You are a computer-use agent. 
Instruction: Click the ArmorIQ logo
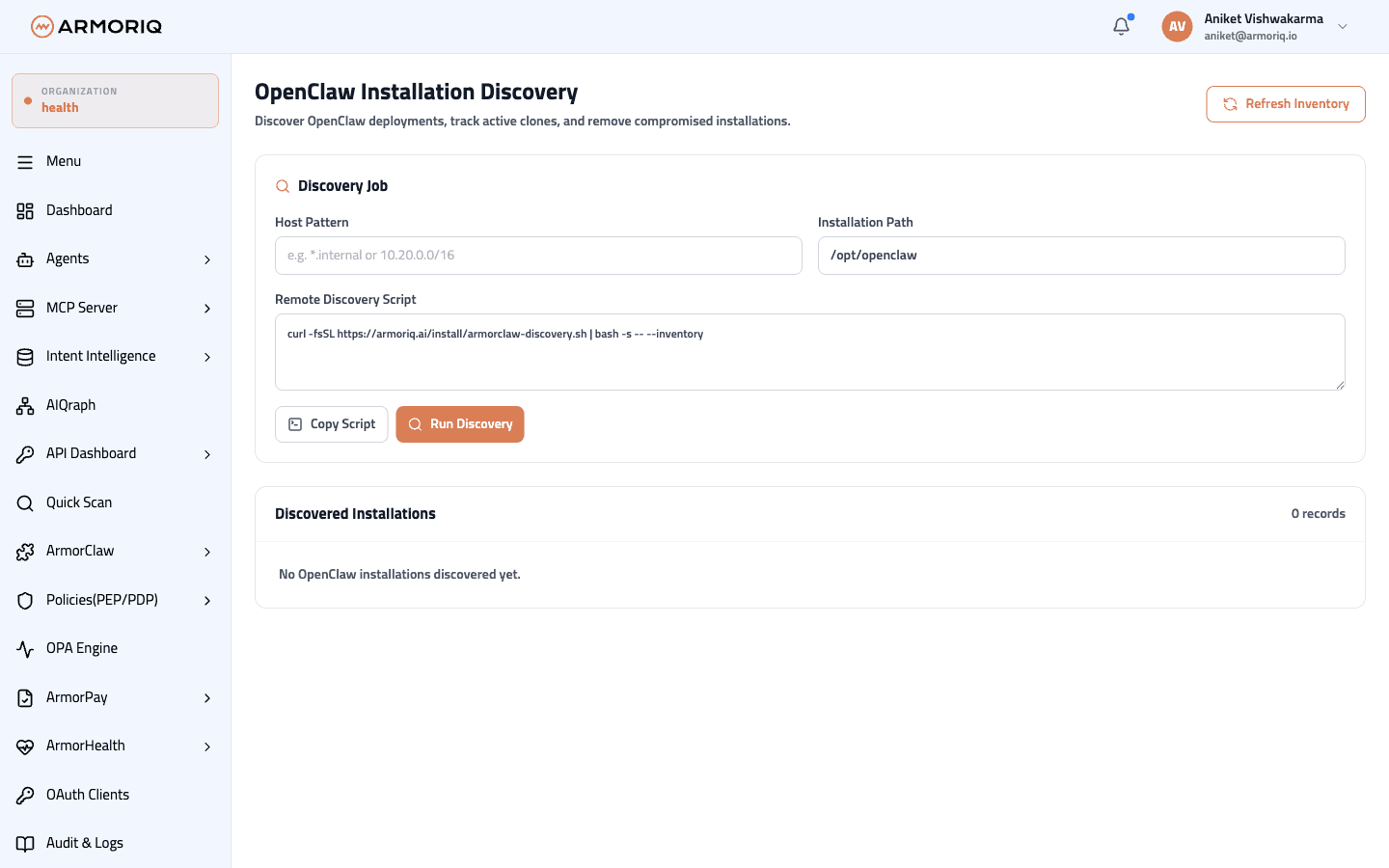96,26
